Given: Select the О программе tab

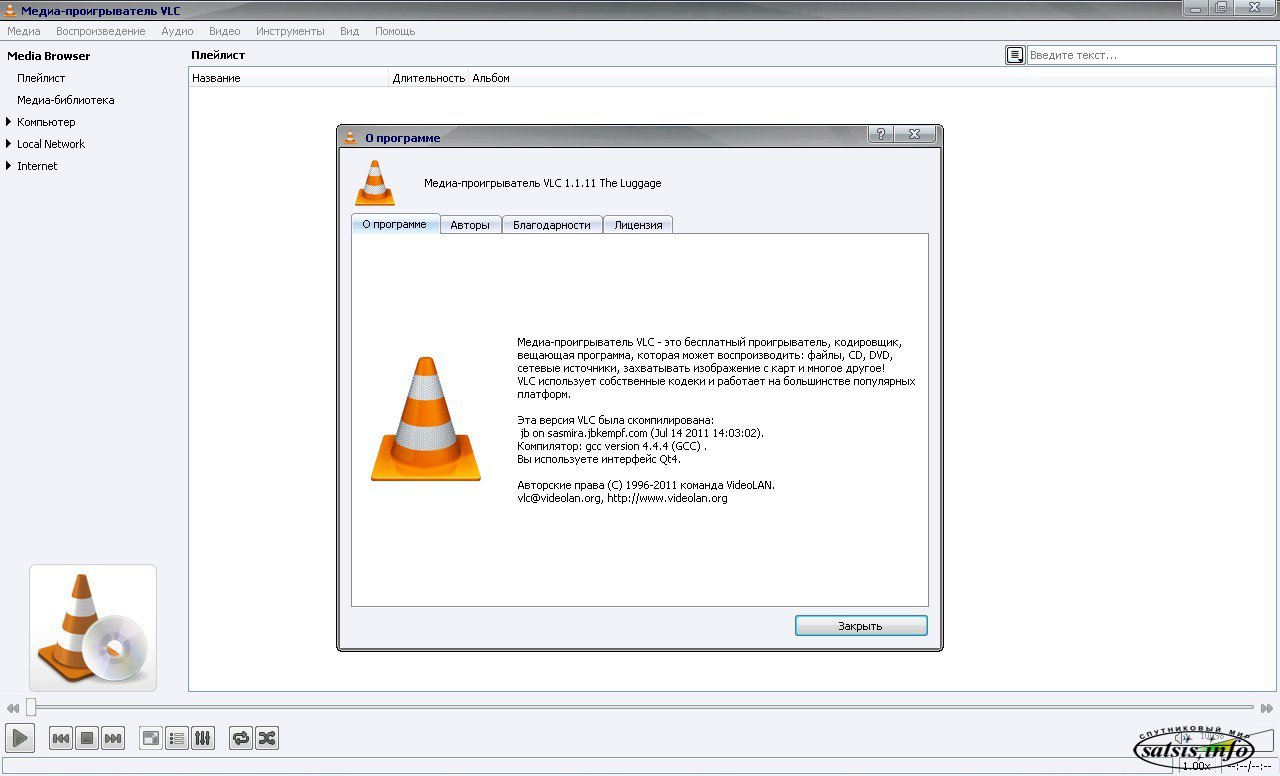Looking at the screenshot, I should pos(395,224).
